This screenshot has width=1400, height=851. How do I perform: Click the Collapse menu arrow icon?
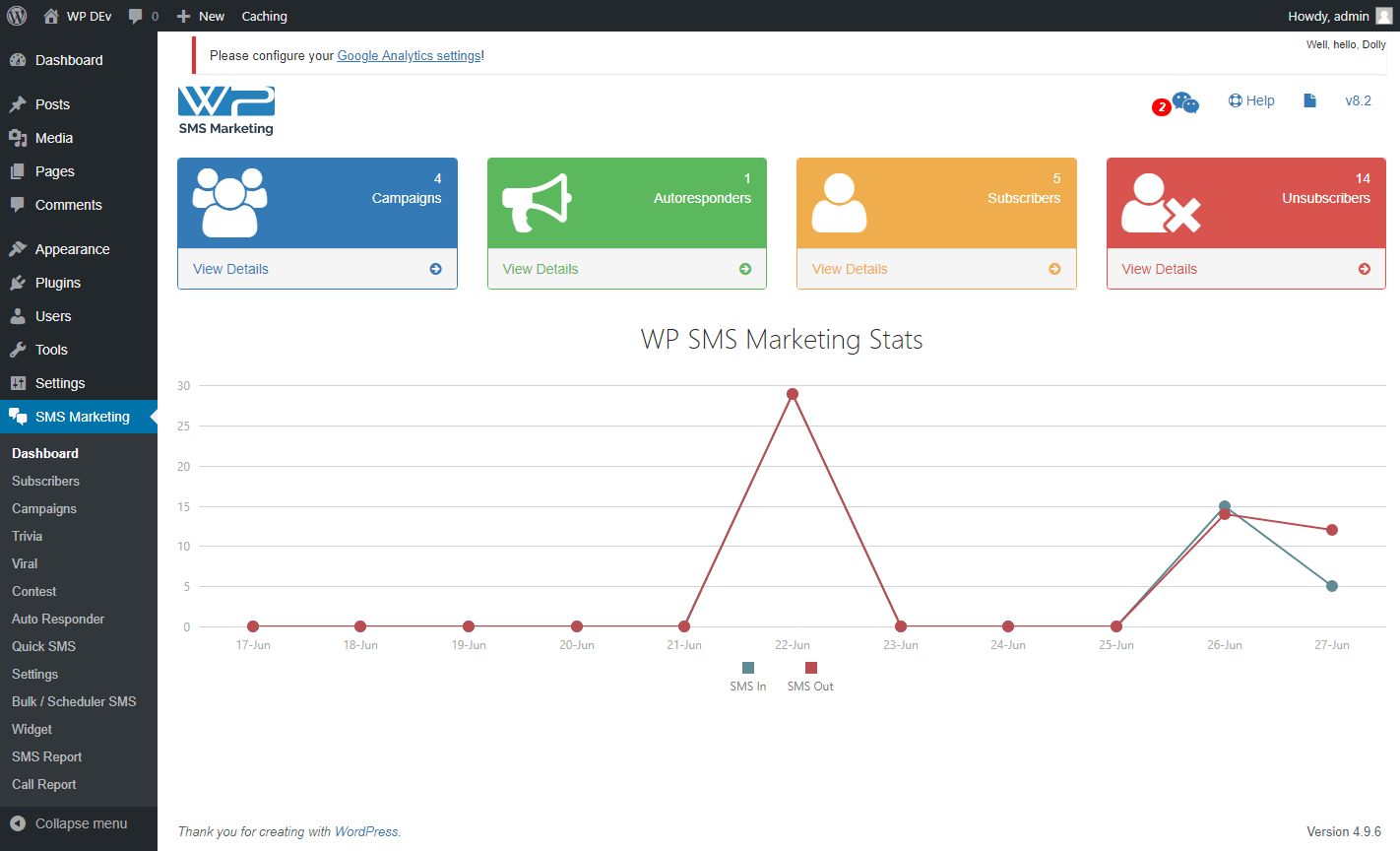click(x=18, y=823)
